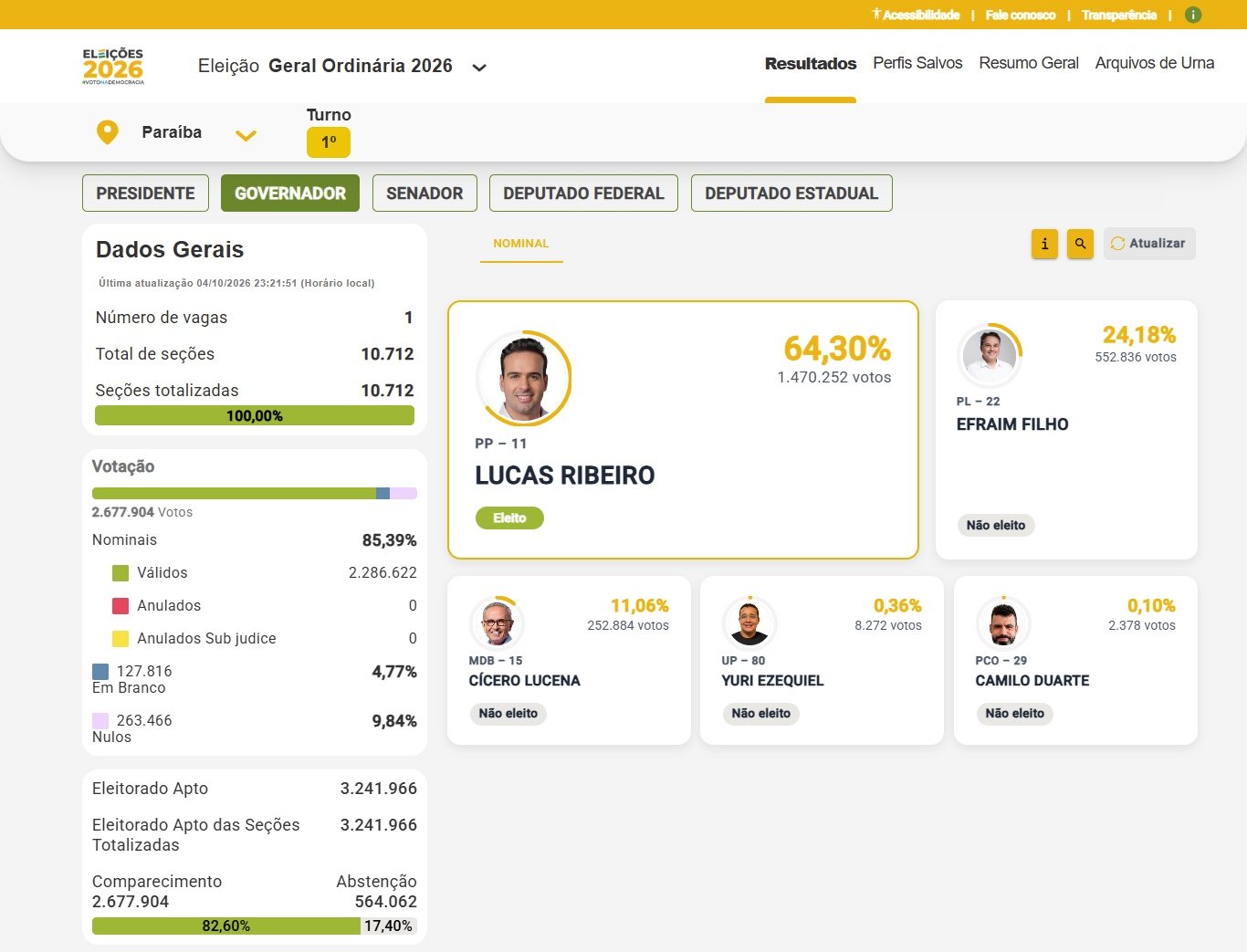The height and width of the screenshot is (952, 1247).
Task: Click the Eleitorado Apto value 3.241.966
Action: click(x=379, y=789)
